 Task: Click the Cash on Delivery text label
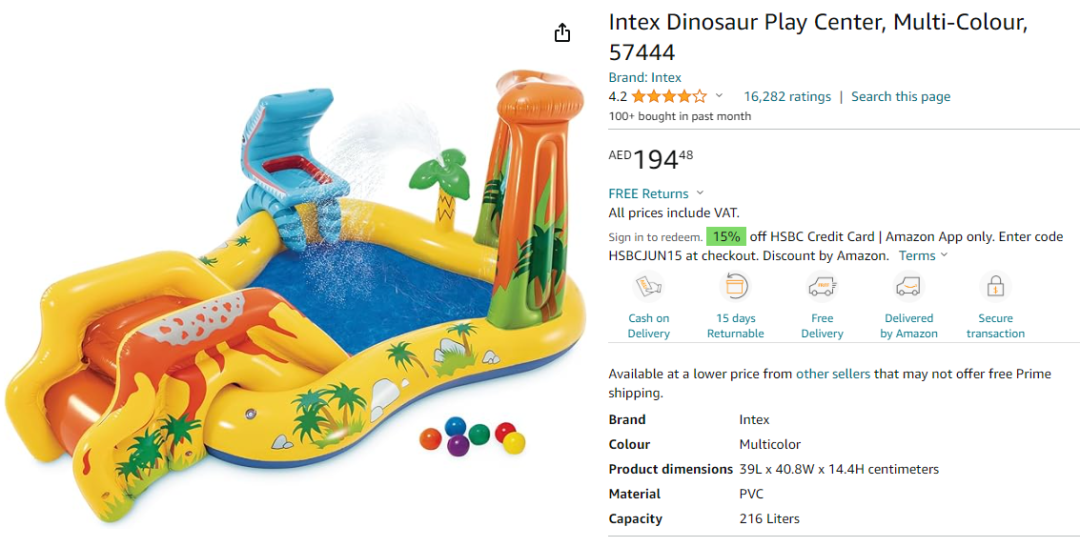tap(648, 326)
